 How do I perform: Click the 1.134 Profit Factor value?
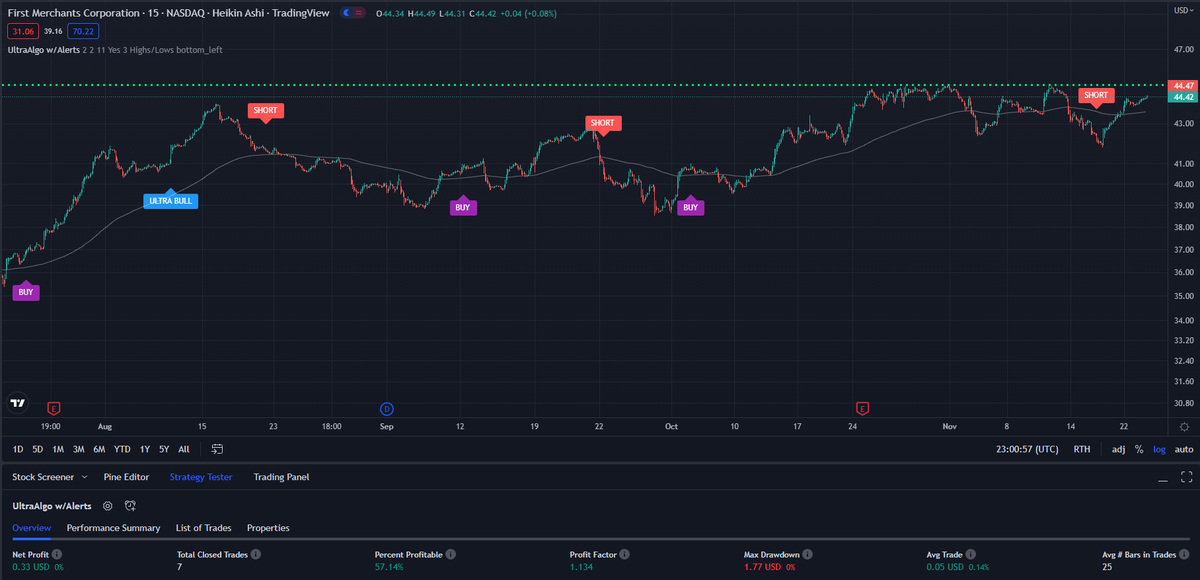pos(581,567)
